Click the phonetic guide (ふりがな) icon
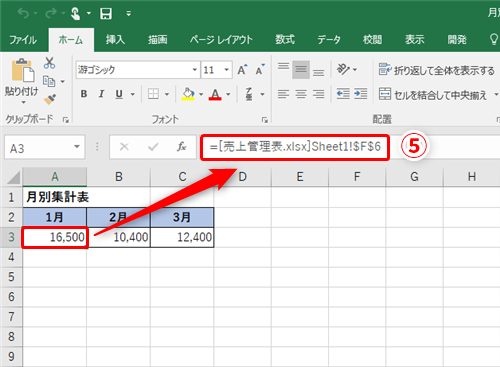Viewport: 500px width, 367px height. [x=249, y=94]
